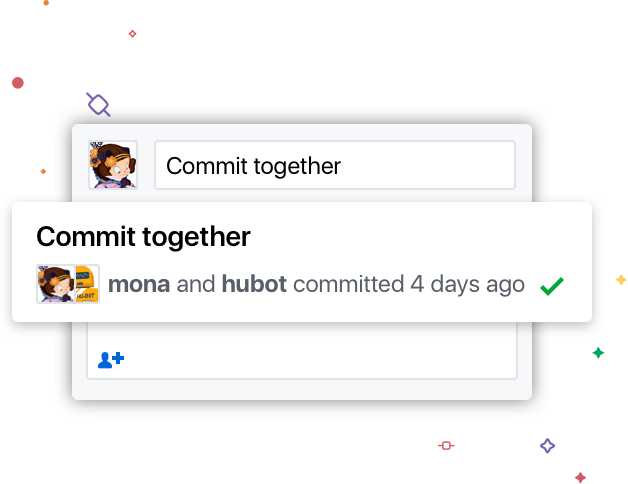The height and width of the screenshot is (484, 628).
Task: Open hubot's avatar in commit summary
Action: (x=86, y=284)
